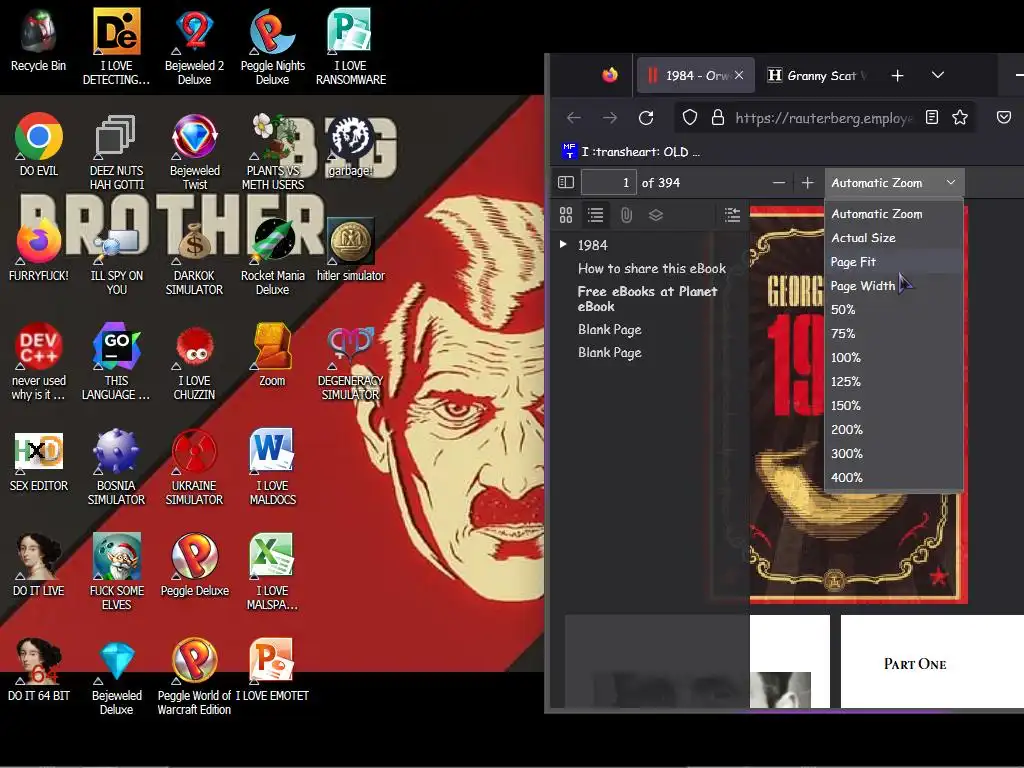Zoom out with the minus button
The height and width of the screenshot is (768, 1024).
pyautogui.click(x=778, y=183)
